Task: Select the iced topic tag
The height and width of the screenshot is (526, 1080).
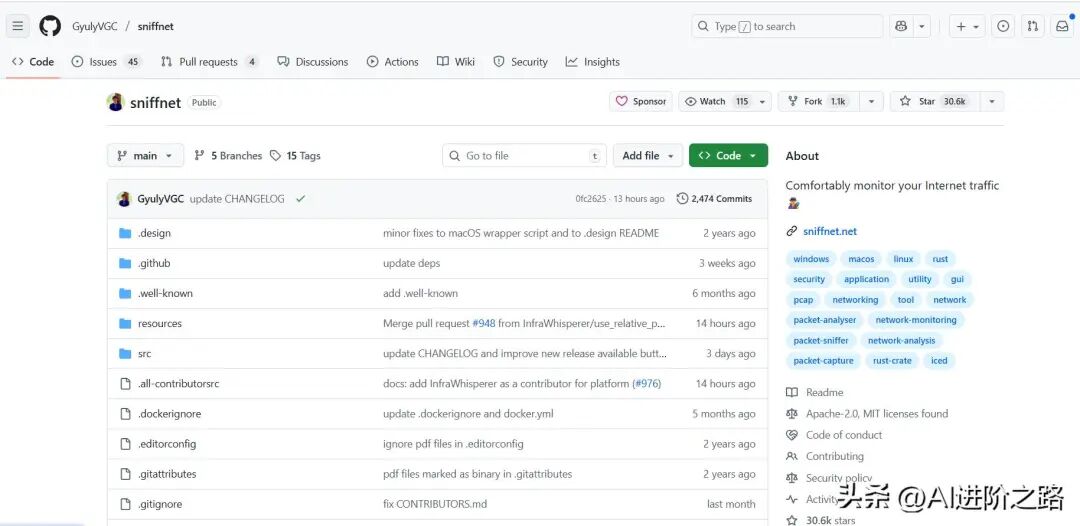Action: pyautogui.click(x=939, y=361)
